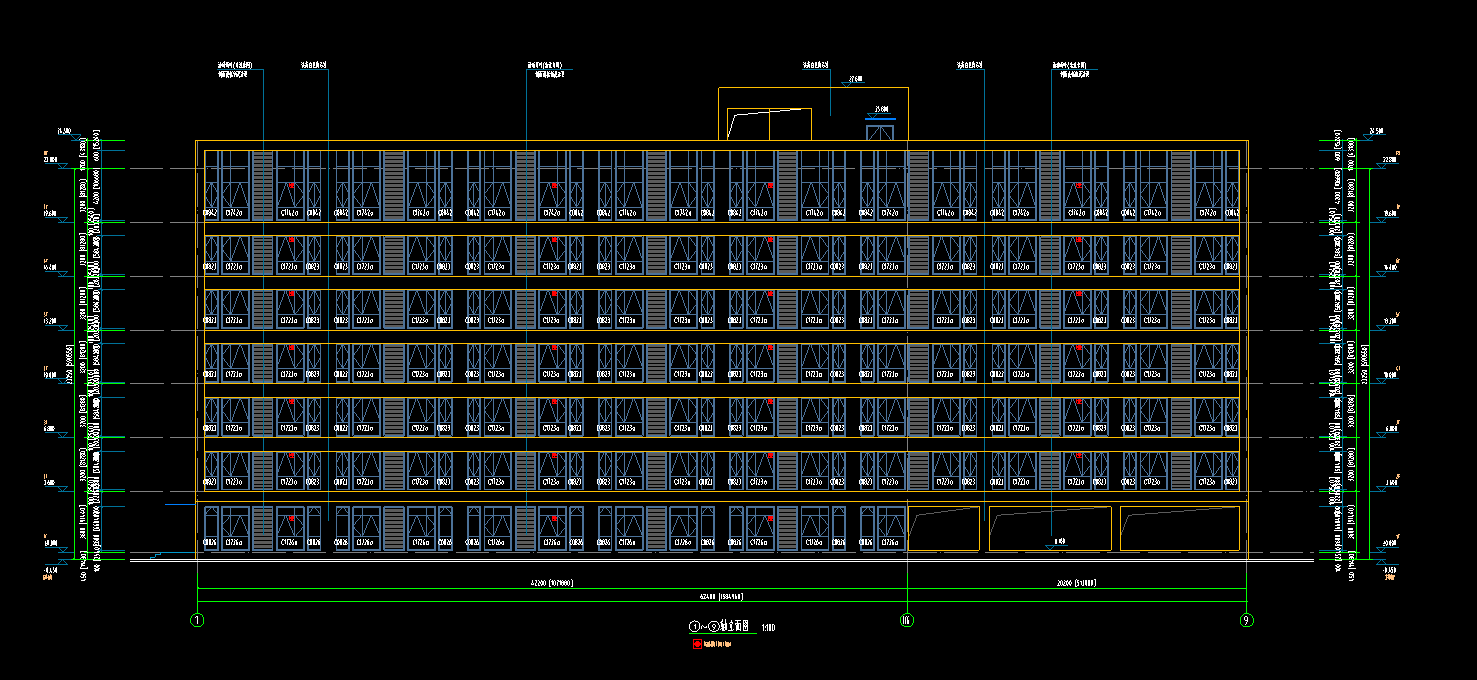1477x680 pixels.
Task: Select the rightmost orange ground-floor opening
Action: point(1179,528)
